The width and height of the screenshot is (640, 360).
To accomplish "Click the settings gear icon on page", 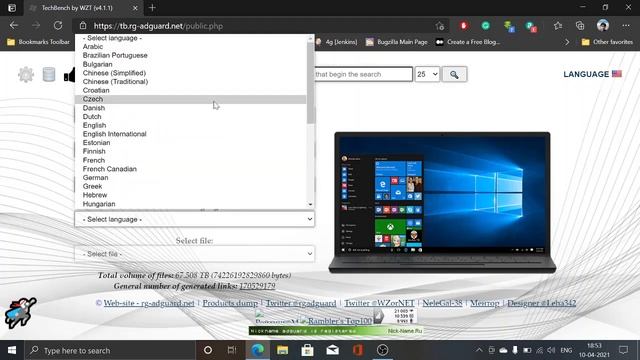I will point(26,74).
